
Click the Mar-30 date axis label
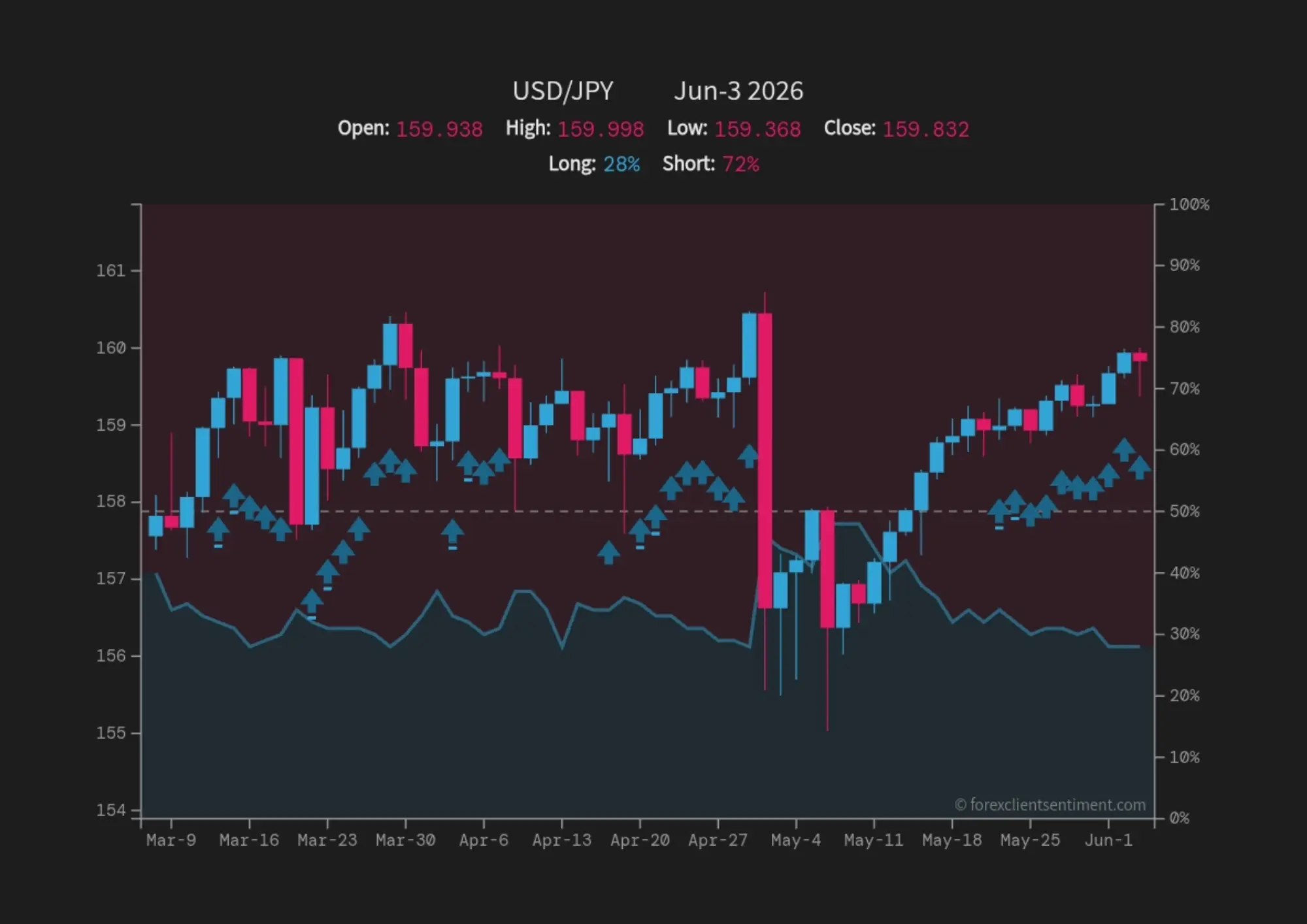[405, 840]
